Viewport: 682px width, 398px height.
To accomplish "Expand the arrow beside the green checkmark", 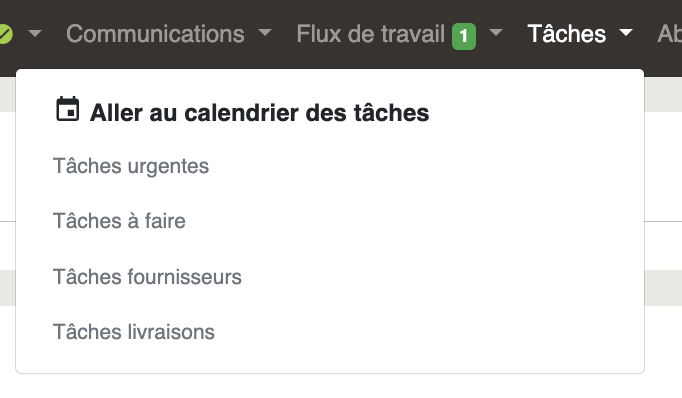I will [35, 33].
